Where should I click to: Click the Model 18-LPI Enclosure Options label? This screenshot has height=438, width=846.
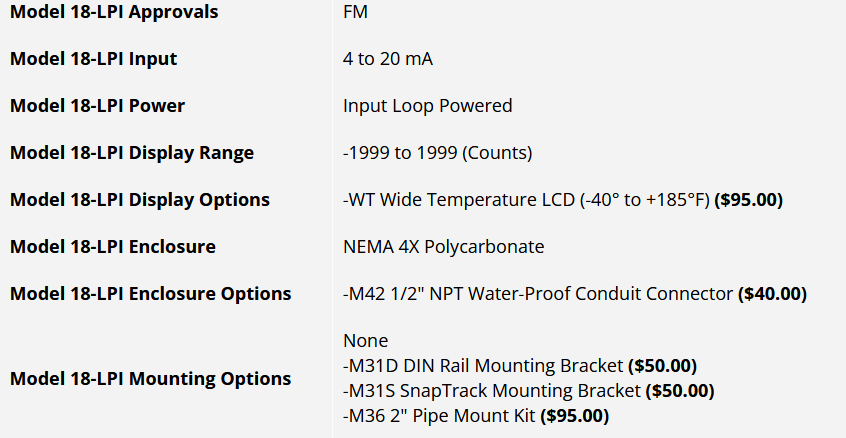tap(150, 294)
